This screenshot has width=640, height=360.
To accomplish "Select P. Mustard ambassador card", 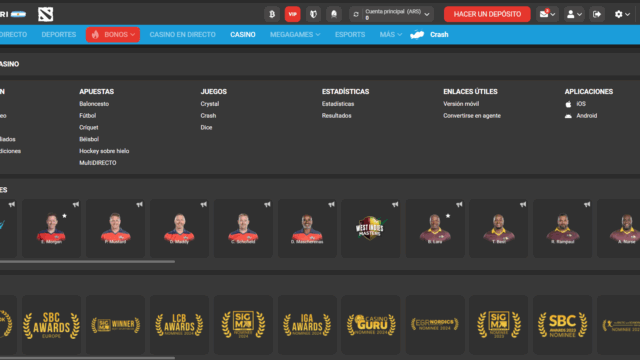I will coord(115,229).
